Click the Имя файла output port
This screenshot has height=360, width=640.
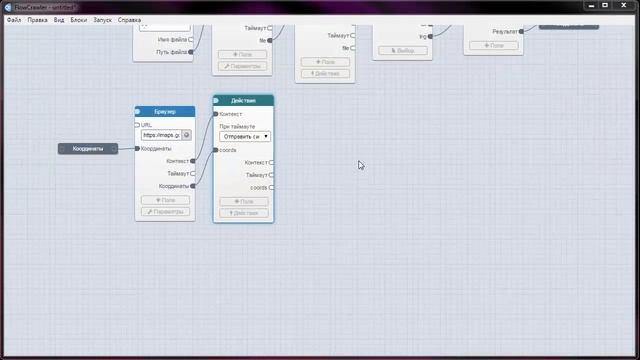pyautogui.click(x=191, y=40)
